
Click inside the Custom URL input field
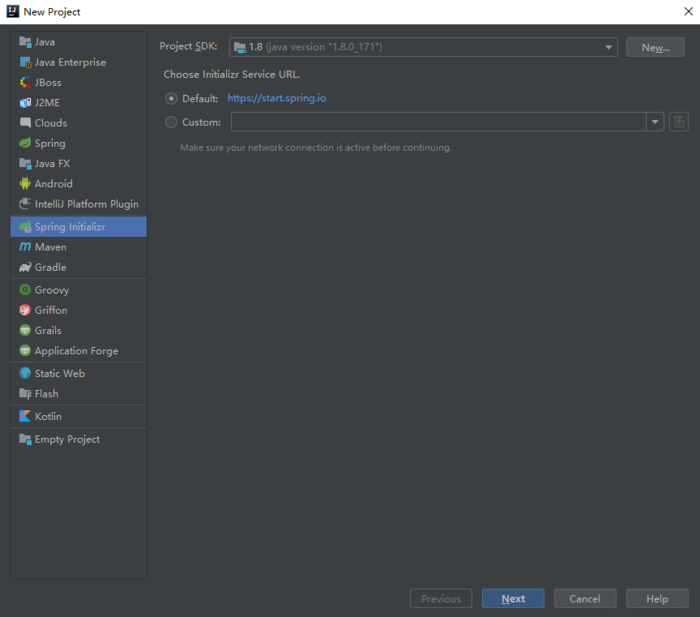coord(438,122)
